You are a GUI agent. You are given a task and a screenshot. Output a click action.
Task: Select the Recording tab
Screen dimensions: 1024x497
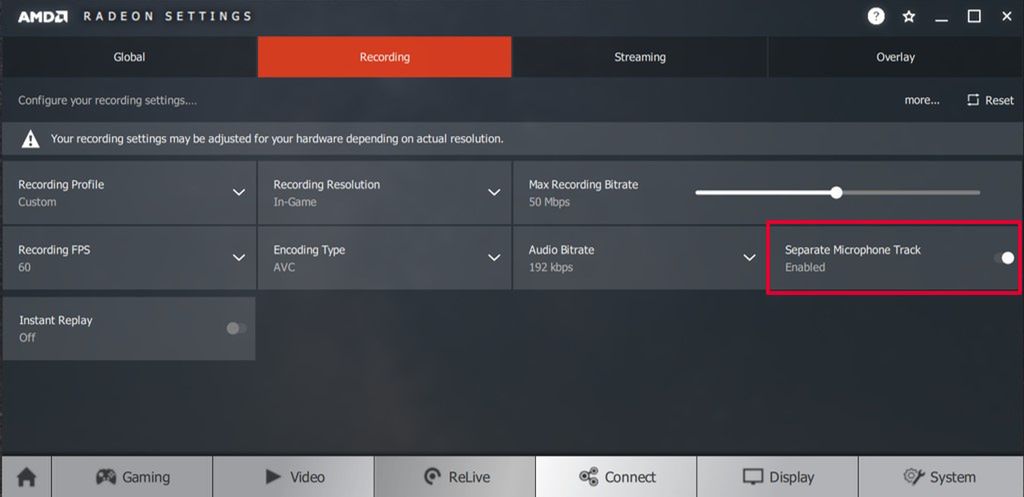pos(385,57)
